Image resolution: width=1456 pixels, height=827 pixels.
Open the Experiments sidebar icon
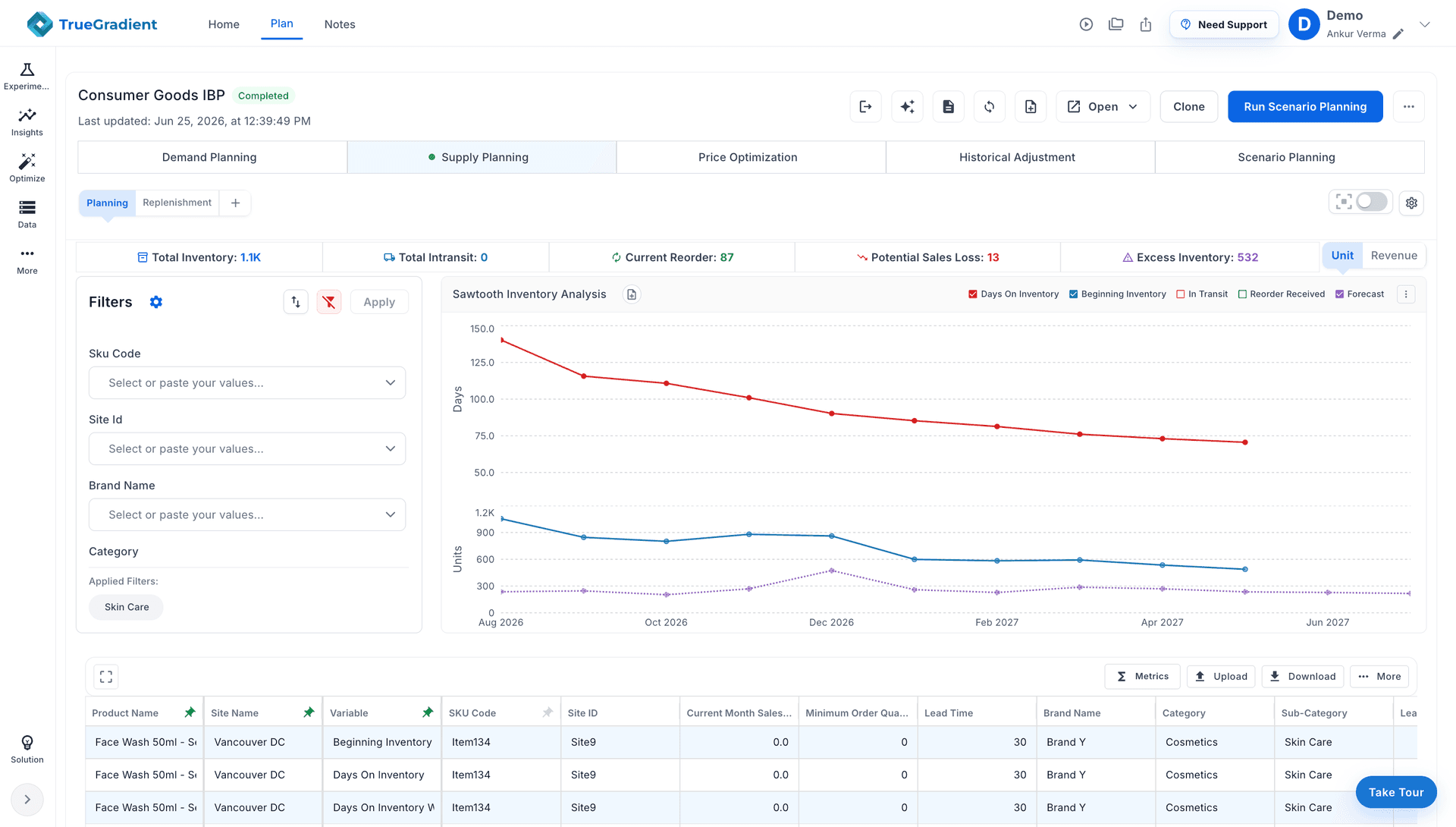point(27,77)
